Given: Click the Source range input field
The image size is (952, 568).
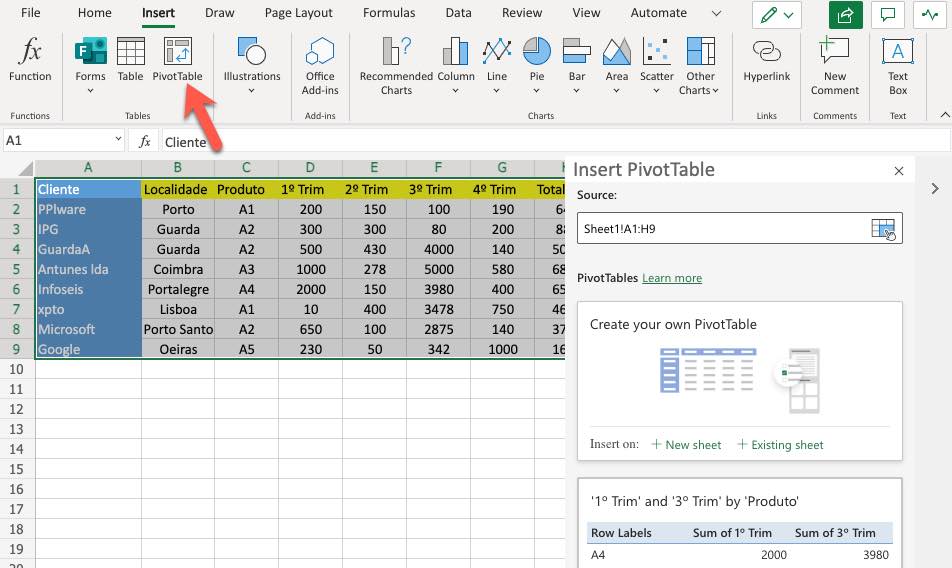Looking at the screenshot, I should [740, 229].
